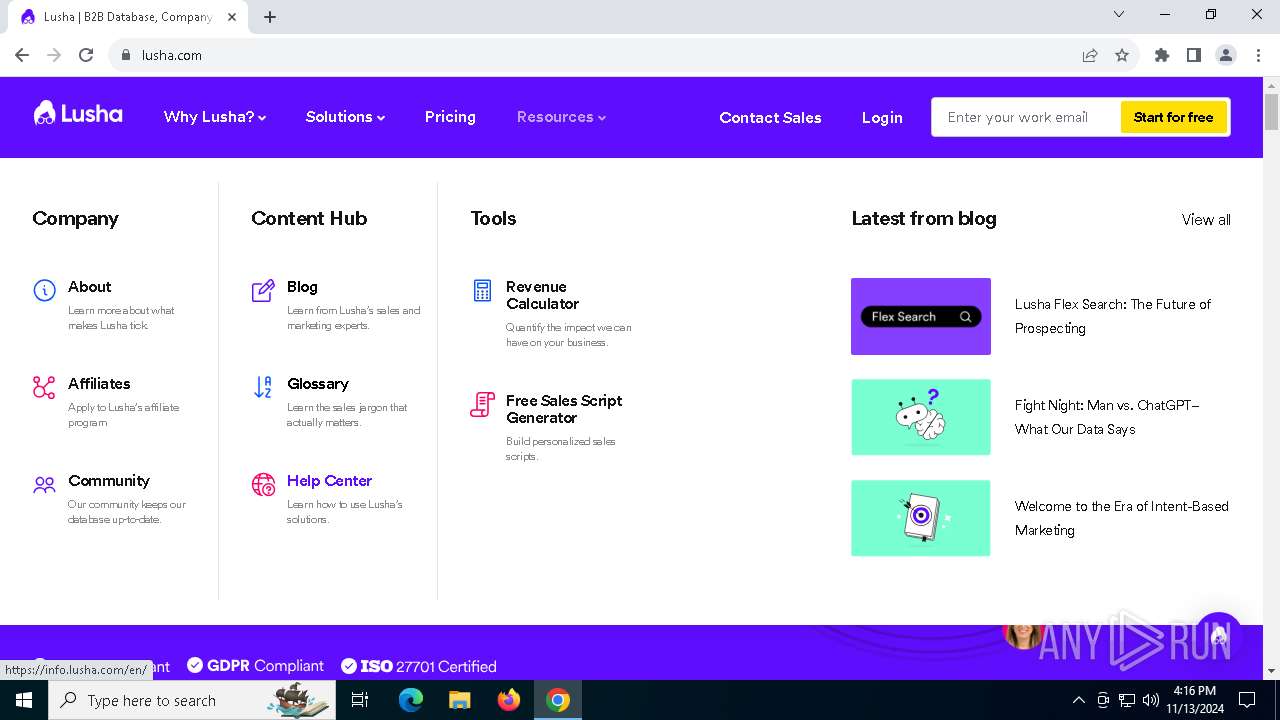The image size is (1280, 720).
Task: Bookmark this tab with star icon
Action: (x=1122, y=55)
